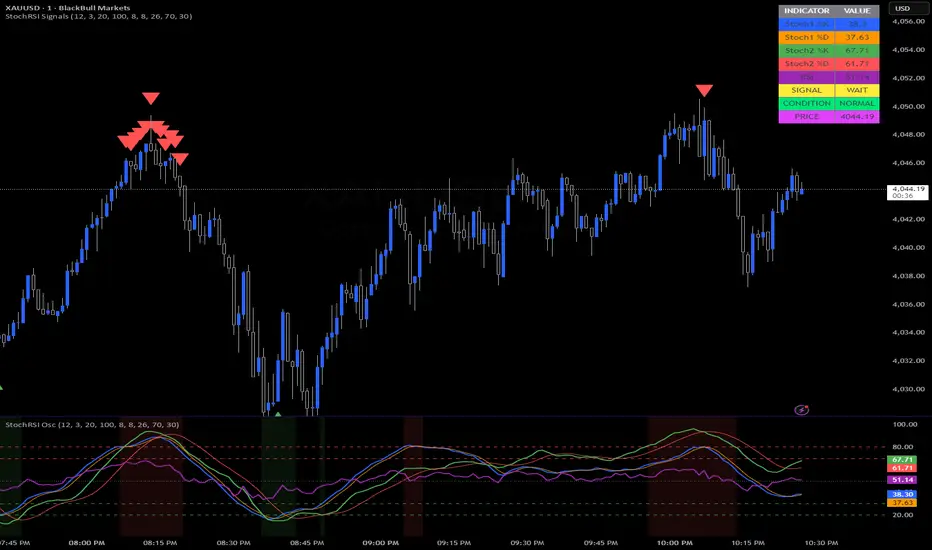932x550 pixels.
Task: Click the red 61.71 tag on the oscillator scale
Action: coord(902,468)
